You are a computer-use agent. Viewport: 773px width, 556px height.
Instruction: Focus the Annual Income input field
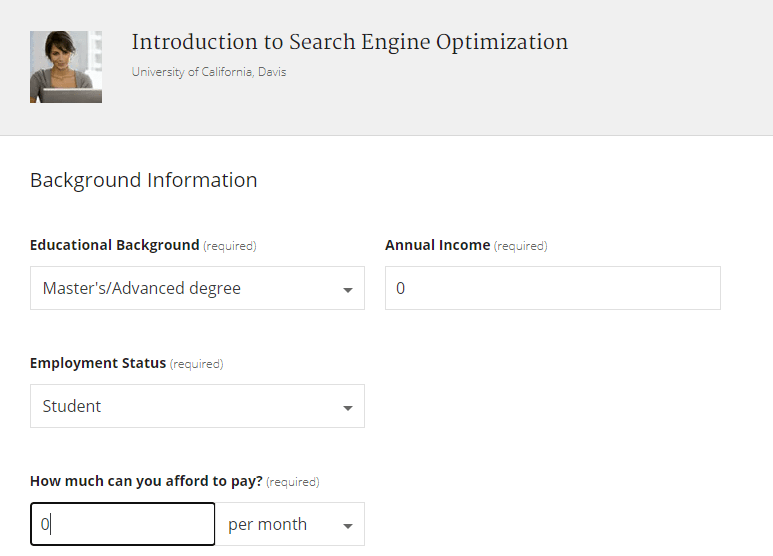(x=553, y=288)
